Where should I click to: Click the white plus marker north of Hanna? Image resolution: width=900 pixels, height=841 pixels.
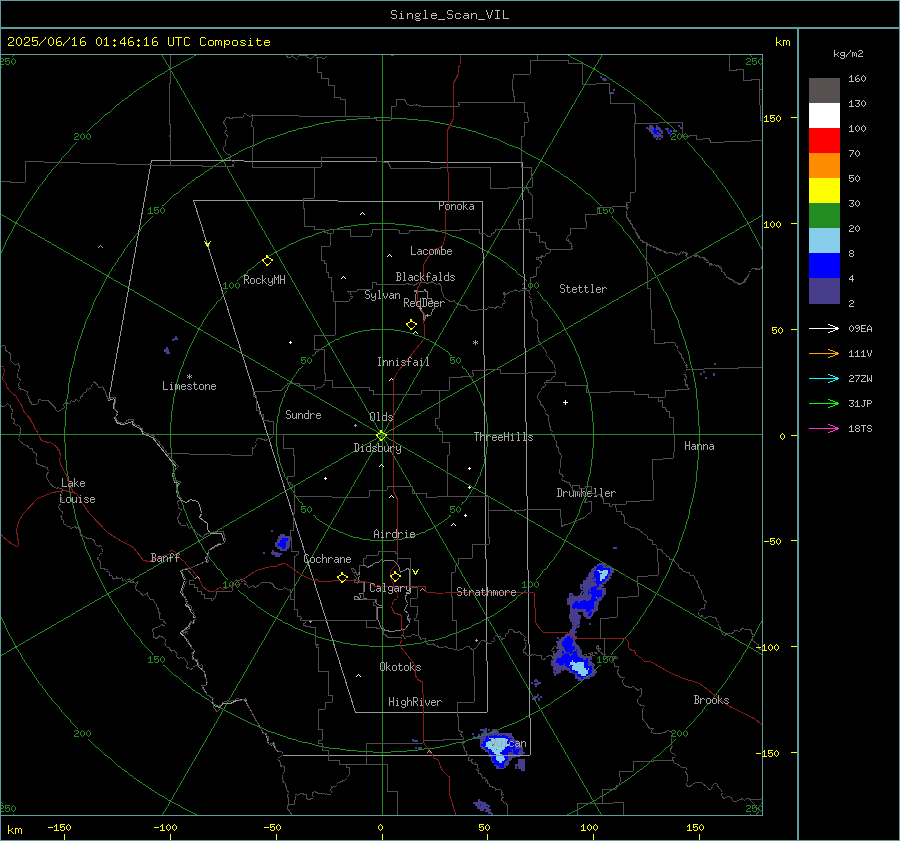pos(565,402)
